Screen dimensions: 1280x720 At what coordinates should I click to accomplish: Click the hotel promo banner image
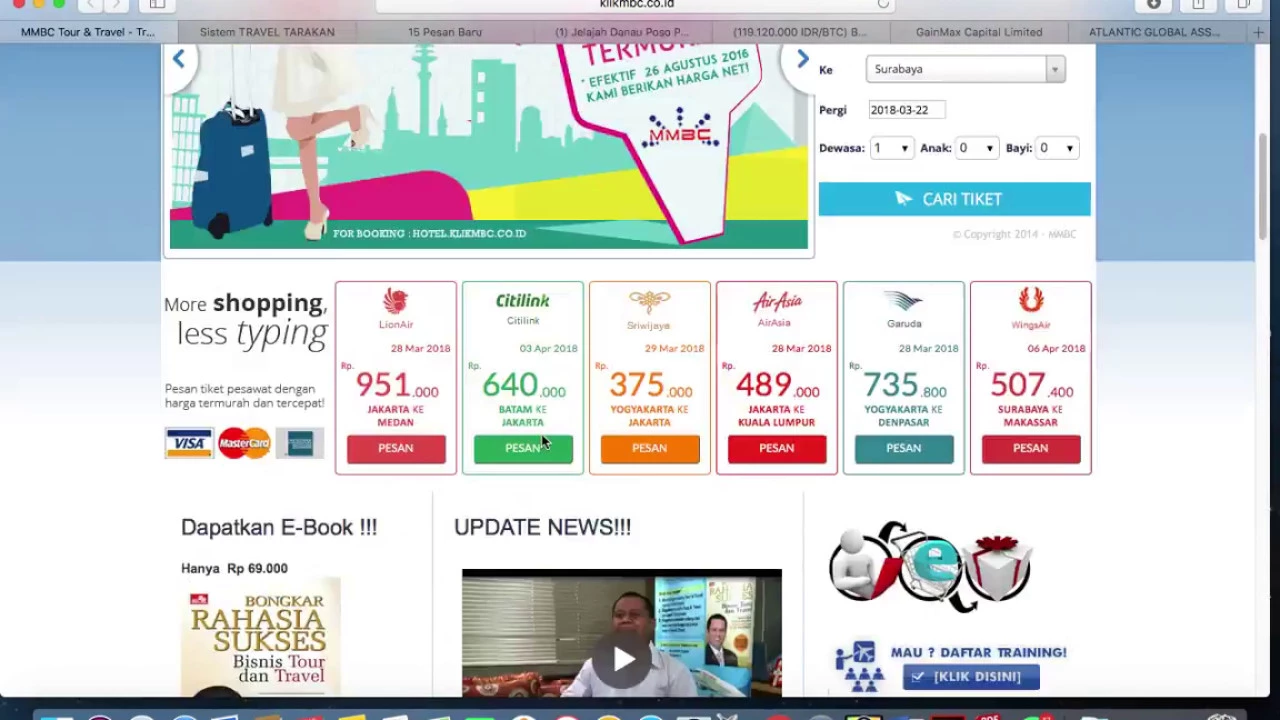point(489,146)
